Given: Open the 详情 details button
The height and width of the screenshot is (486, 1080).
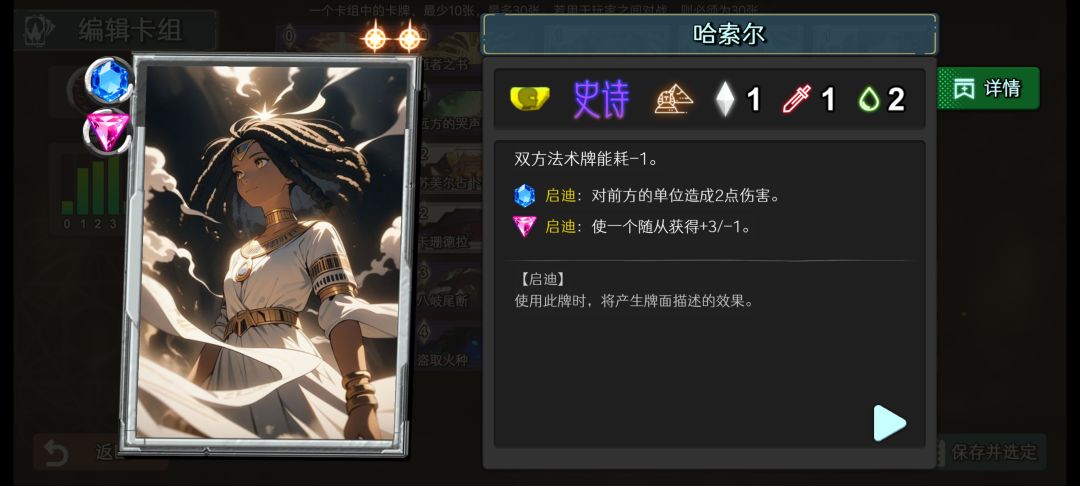Looking at the screenshot, I should tap(987, 88).
